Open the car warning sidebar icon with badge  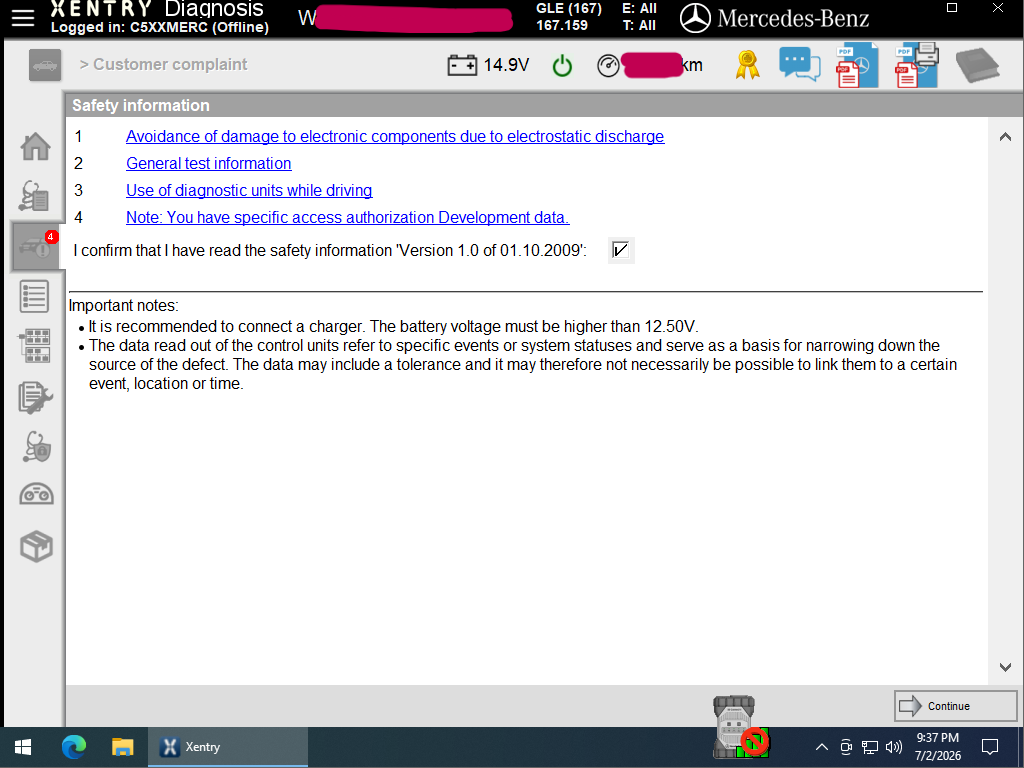tap(36, 247)
